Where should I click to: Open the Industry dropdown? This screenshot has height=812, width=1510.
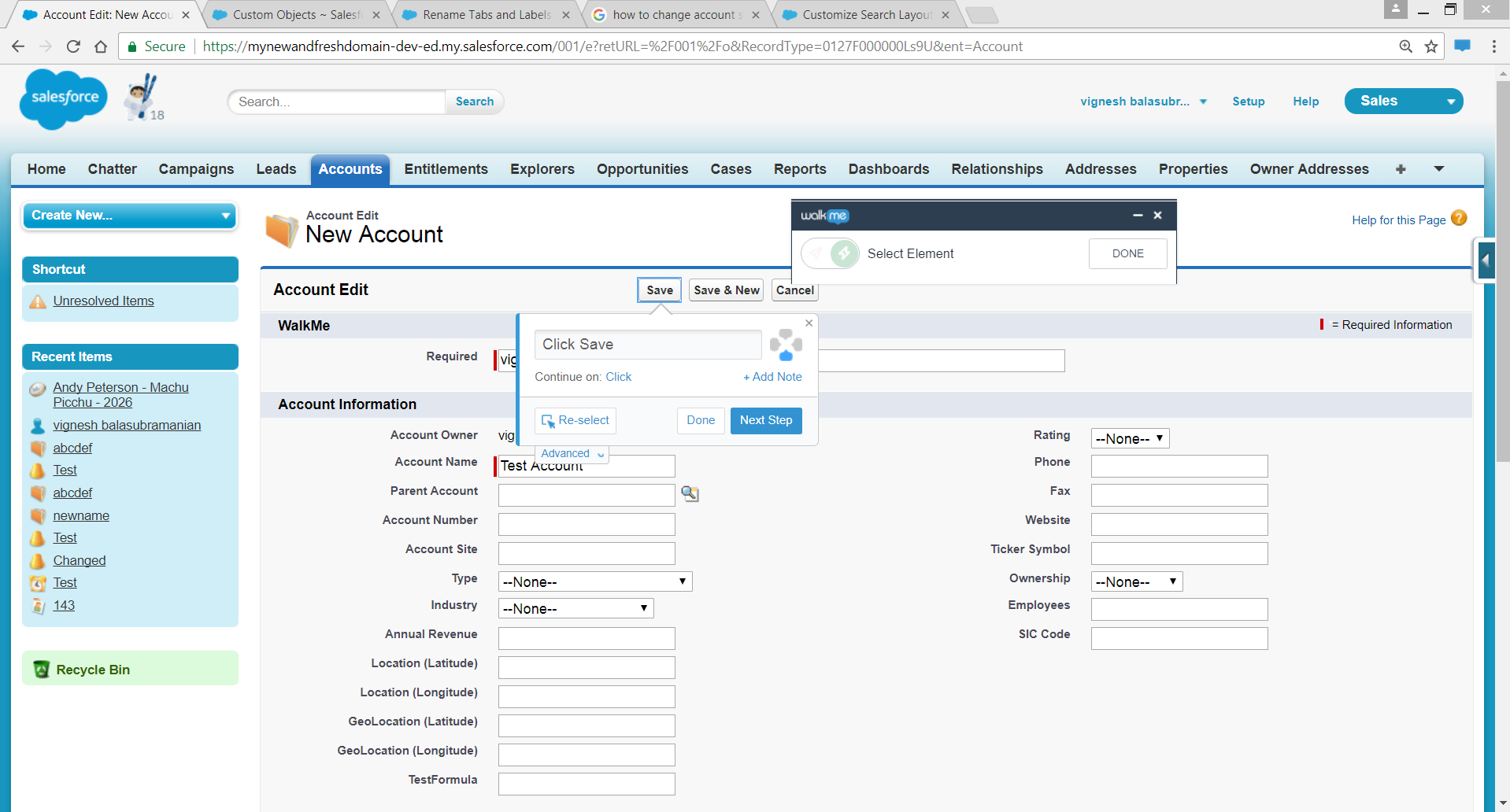576,608
